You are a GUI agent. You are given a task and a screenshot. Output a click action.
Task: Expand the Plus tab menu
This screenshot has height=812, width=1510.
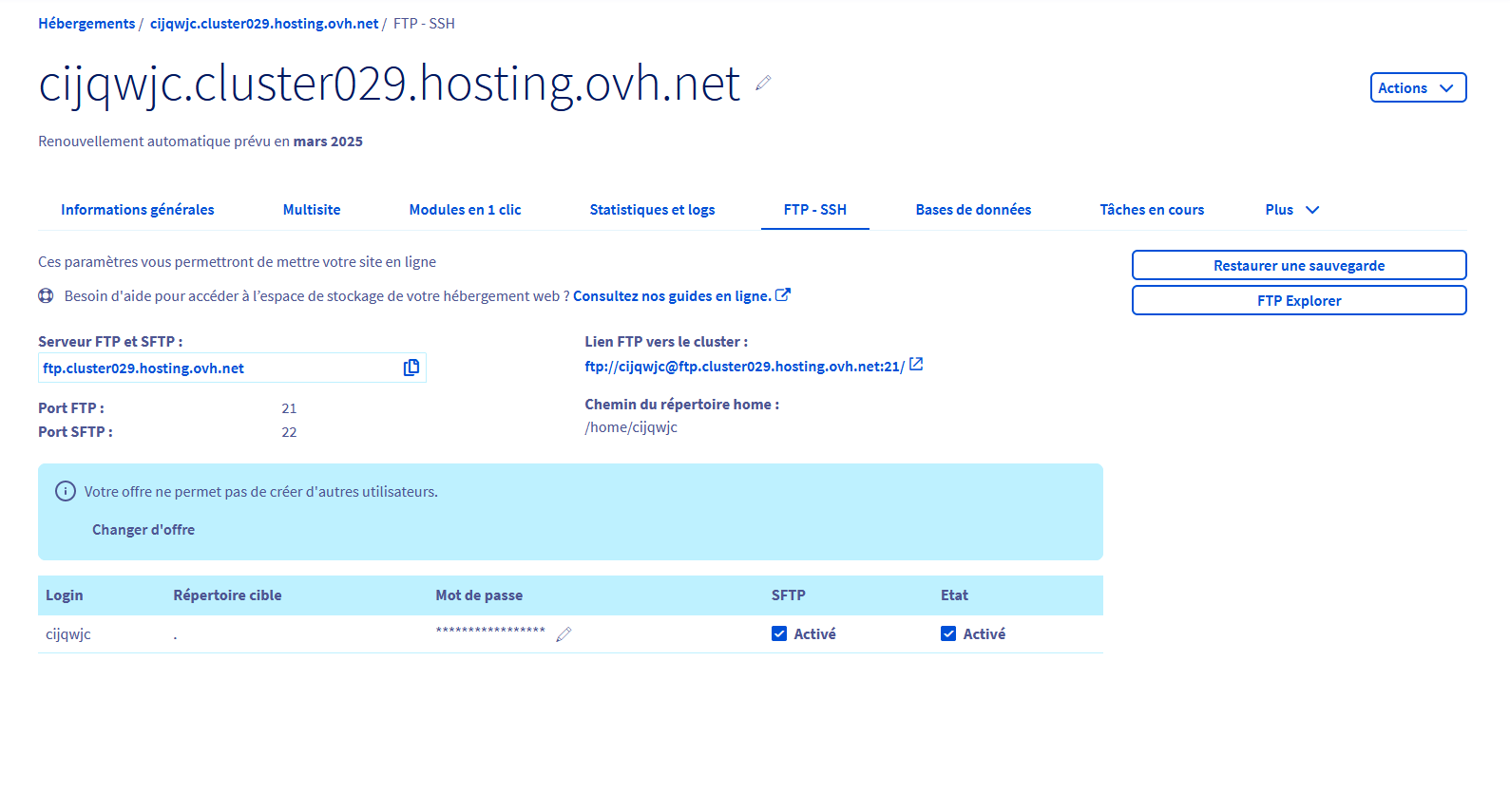click(x=1291, y=210)
